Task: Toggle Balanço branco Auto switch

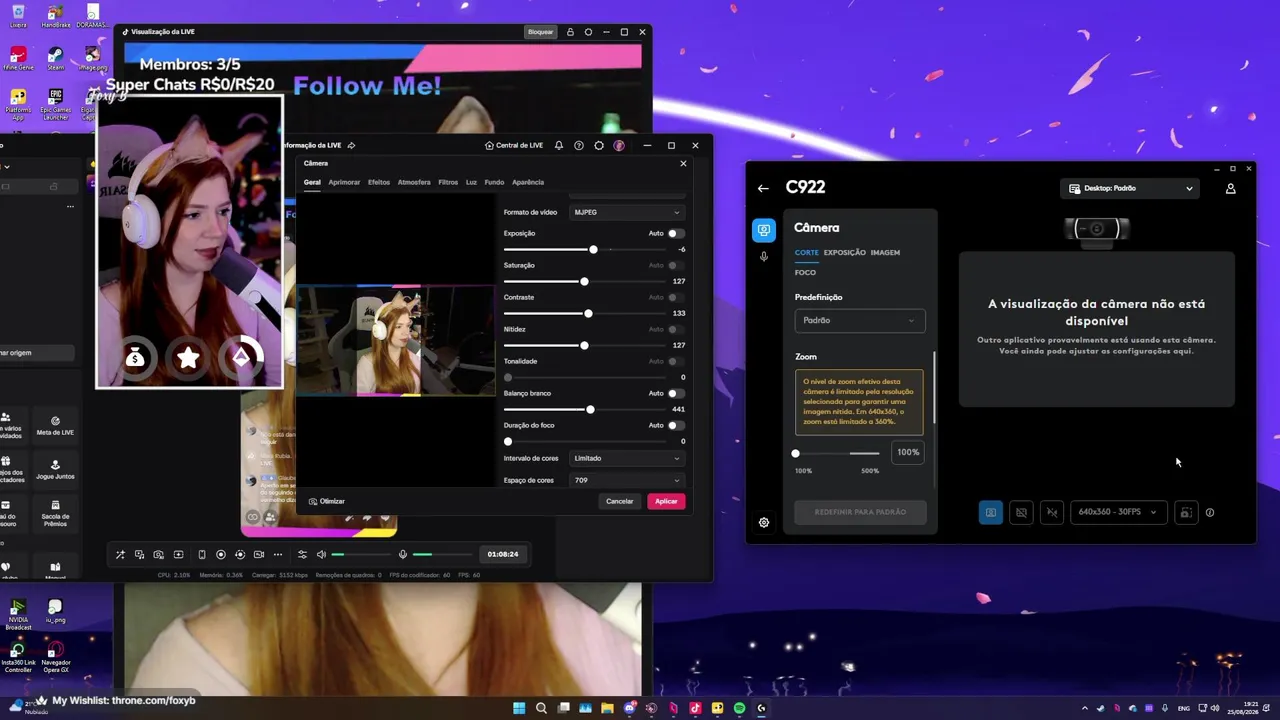Action: click(676, 393)
